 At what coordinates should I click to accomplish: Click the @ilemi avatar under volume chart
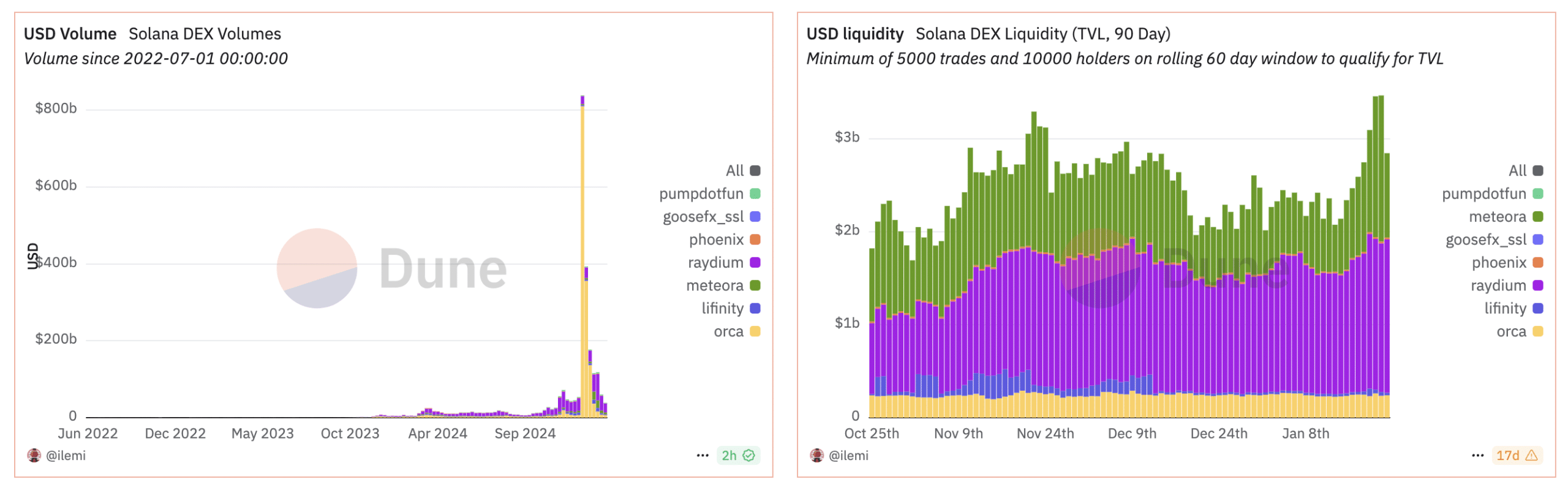34,455
